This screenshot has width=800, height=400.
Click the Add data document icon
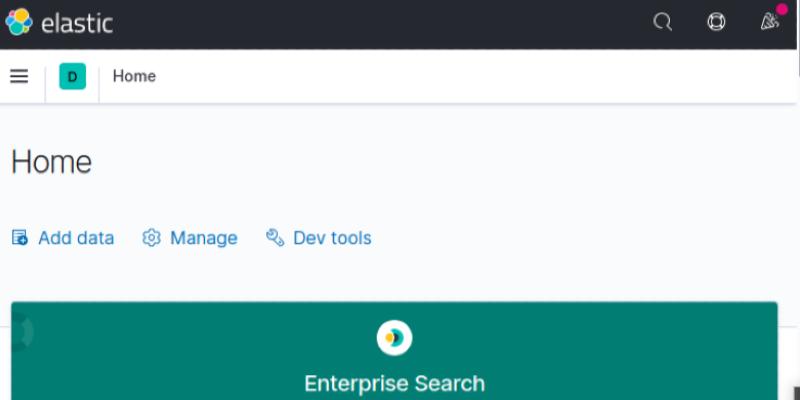[20, 238]
